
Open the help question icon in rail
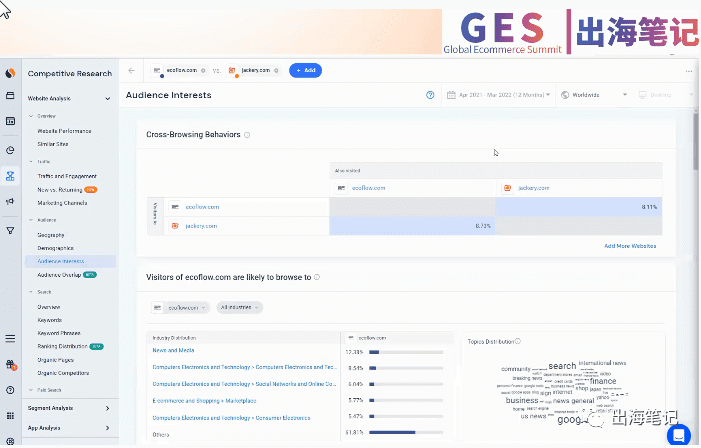pyautogui.click(x=10, y=390)
